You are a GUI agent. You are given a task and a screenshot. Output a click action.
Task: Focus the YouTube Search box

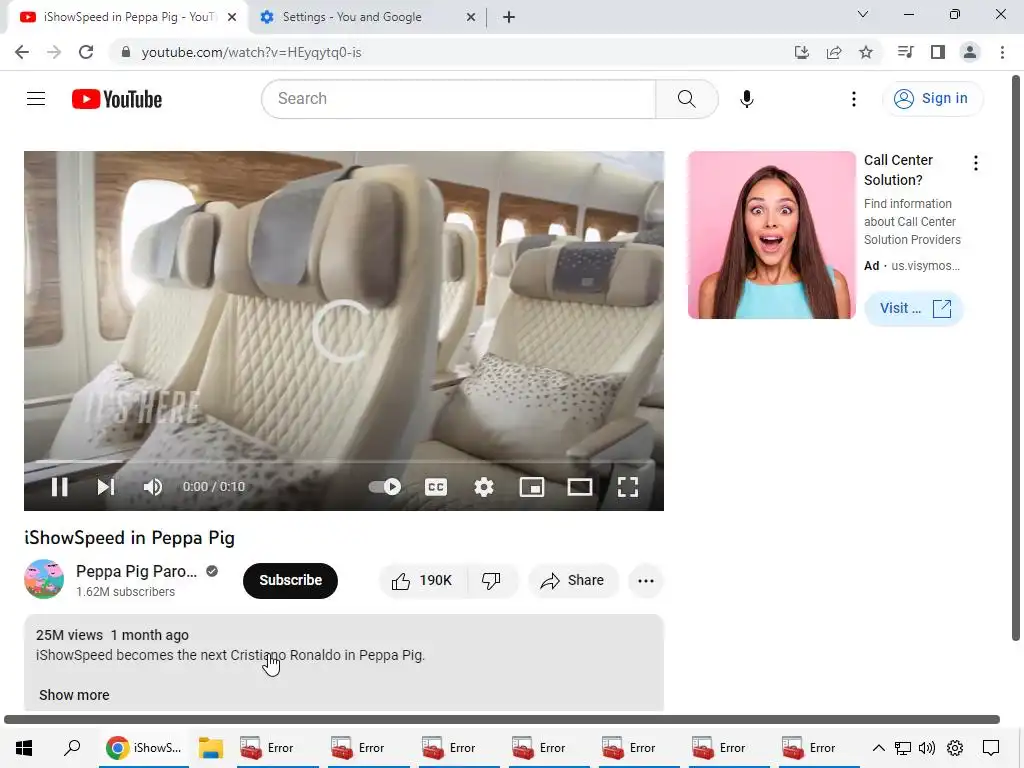[458, 99]
